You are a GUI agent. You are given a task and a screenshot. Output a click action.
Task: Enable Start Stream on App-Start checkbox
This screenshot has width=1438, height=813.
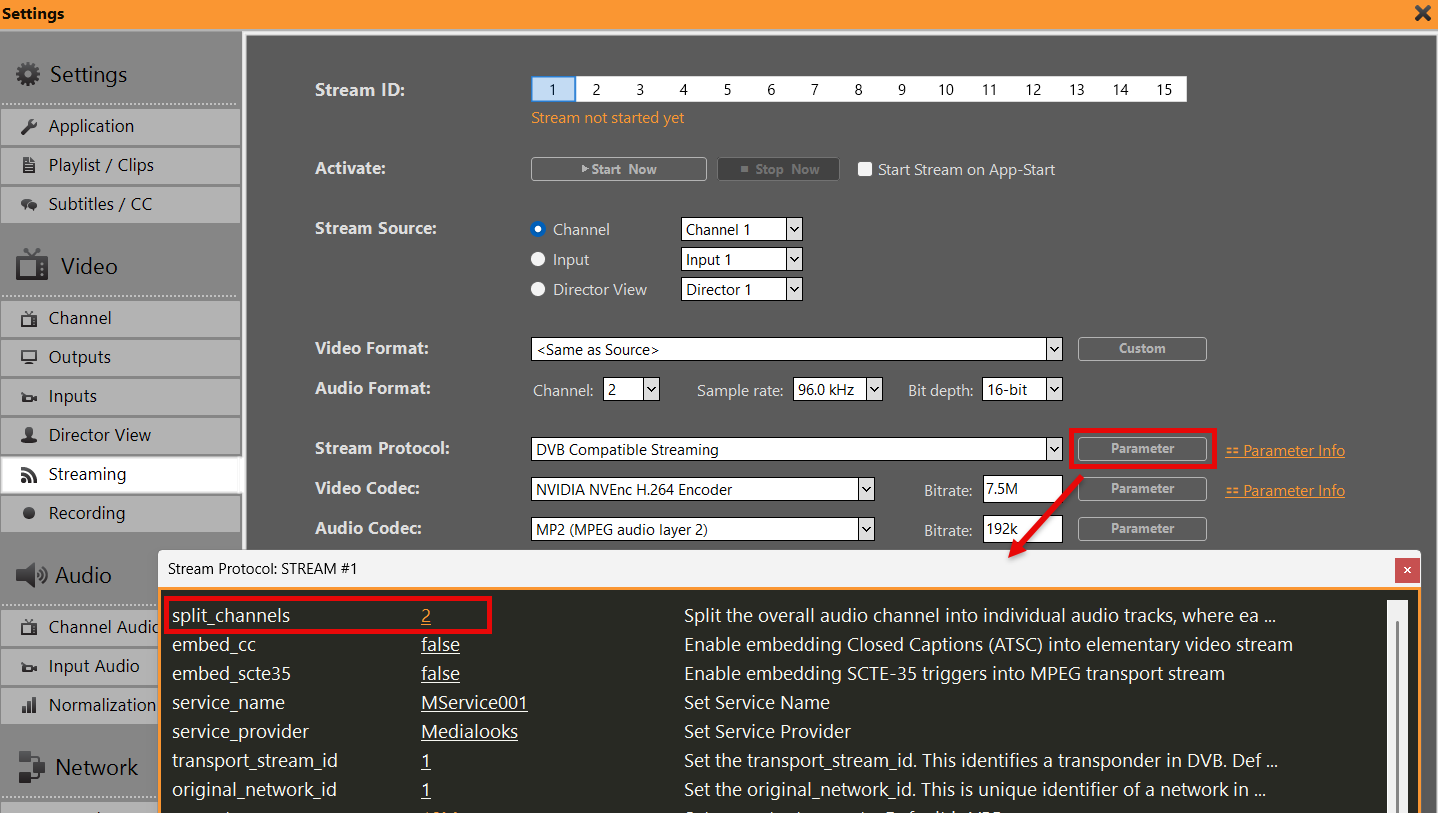pos(866,170)
